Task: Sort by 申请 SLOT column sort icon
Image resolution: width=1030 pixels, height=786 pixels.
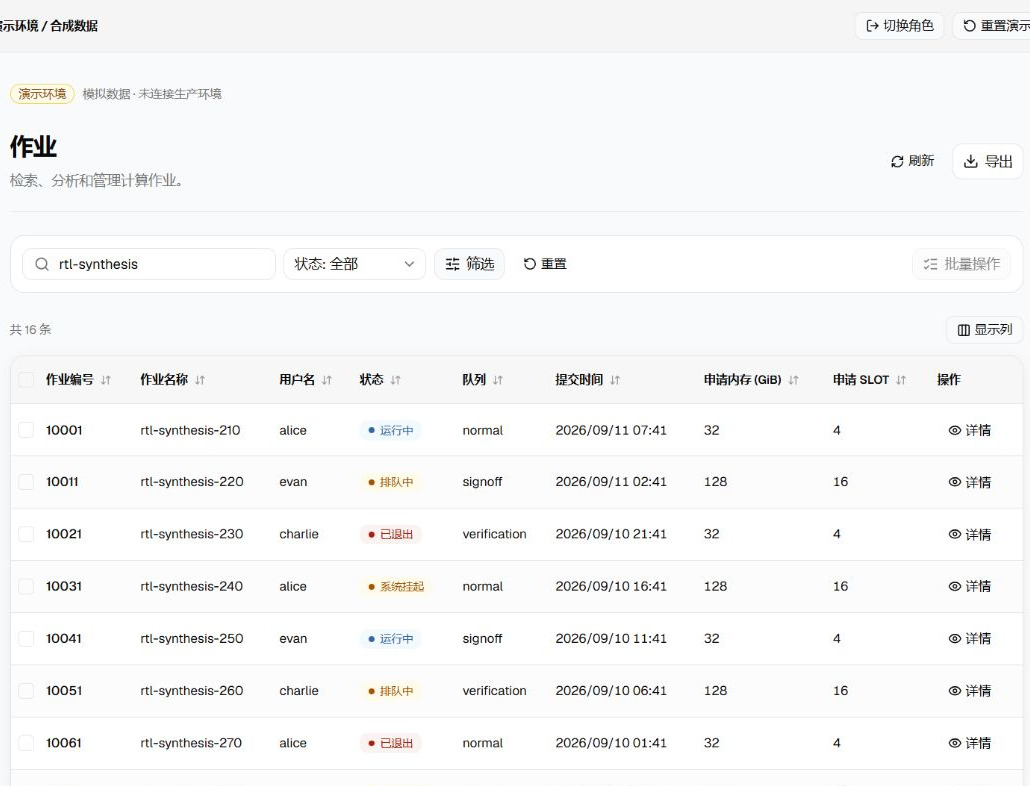Action: coord(901,380)
